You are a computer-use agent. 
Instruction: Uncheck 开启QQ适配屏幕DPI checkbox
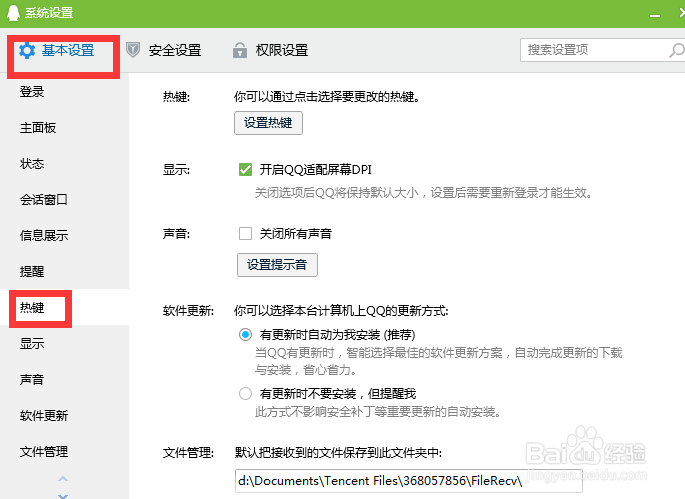[x=246, y=170]
